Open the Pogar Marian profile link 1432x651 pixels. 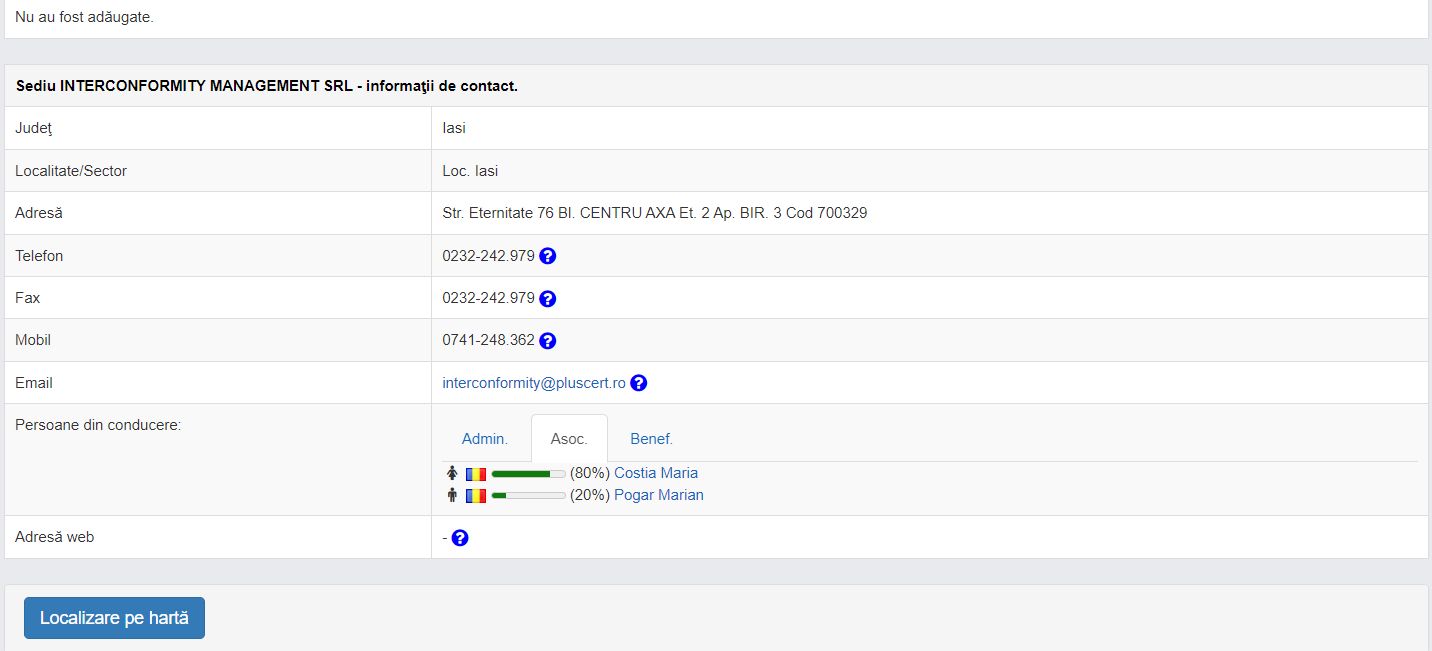pos(659,495)
